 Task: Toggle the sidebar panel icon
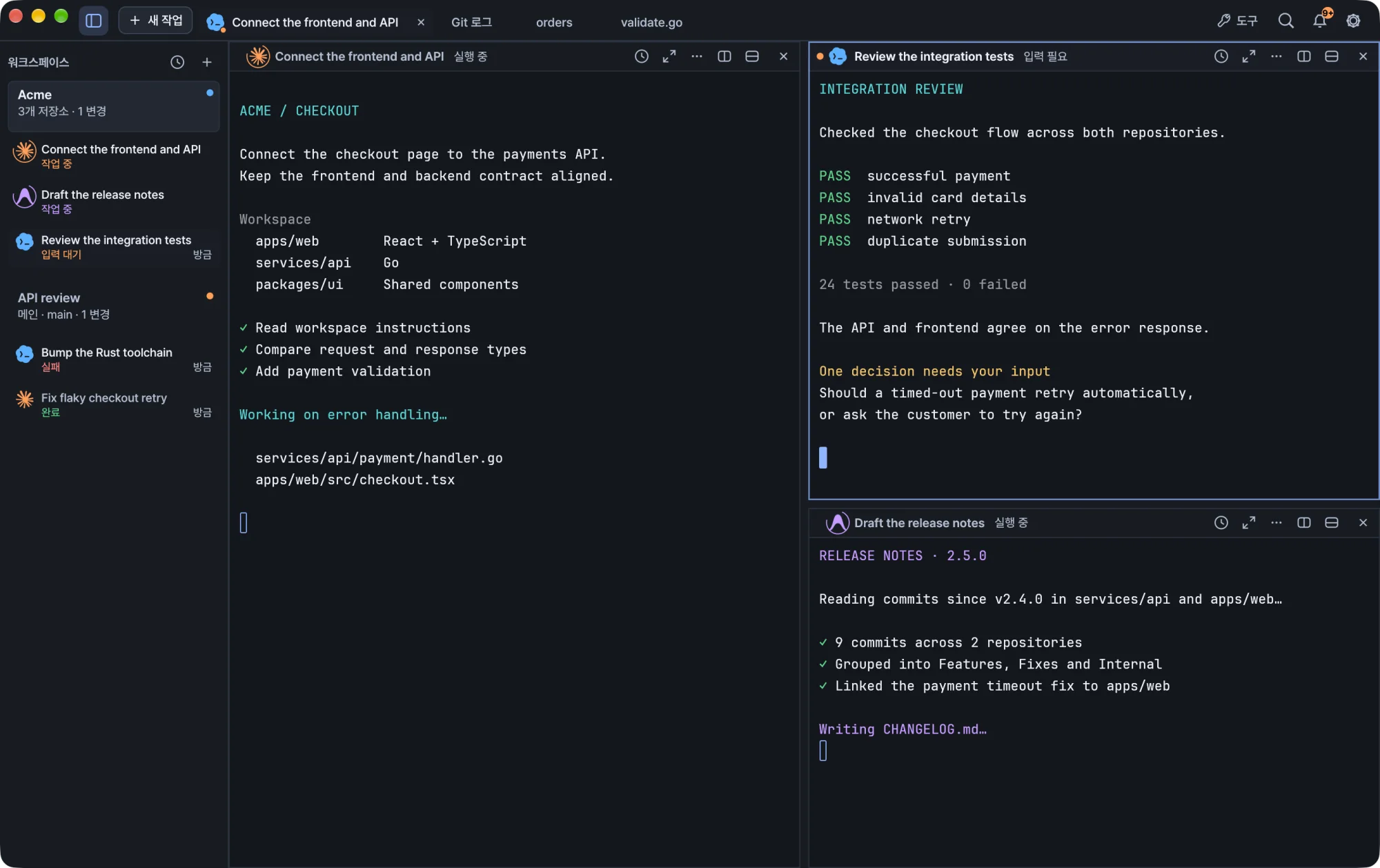tap(93, 21)
